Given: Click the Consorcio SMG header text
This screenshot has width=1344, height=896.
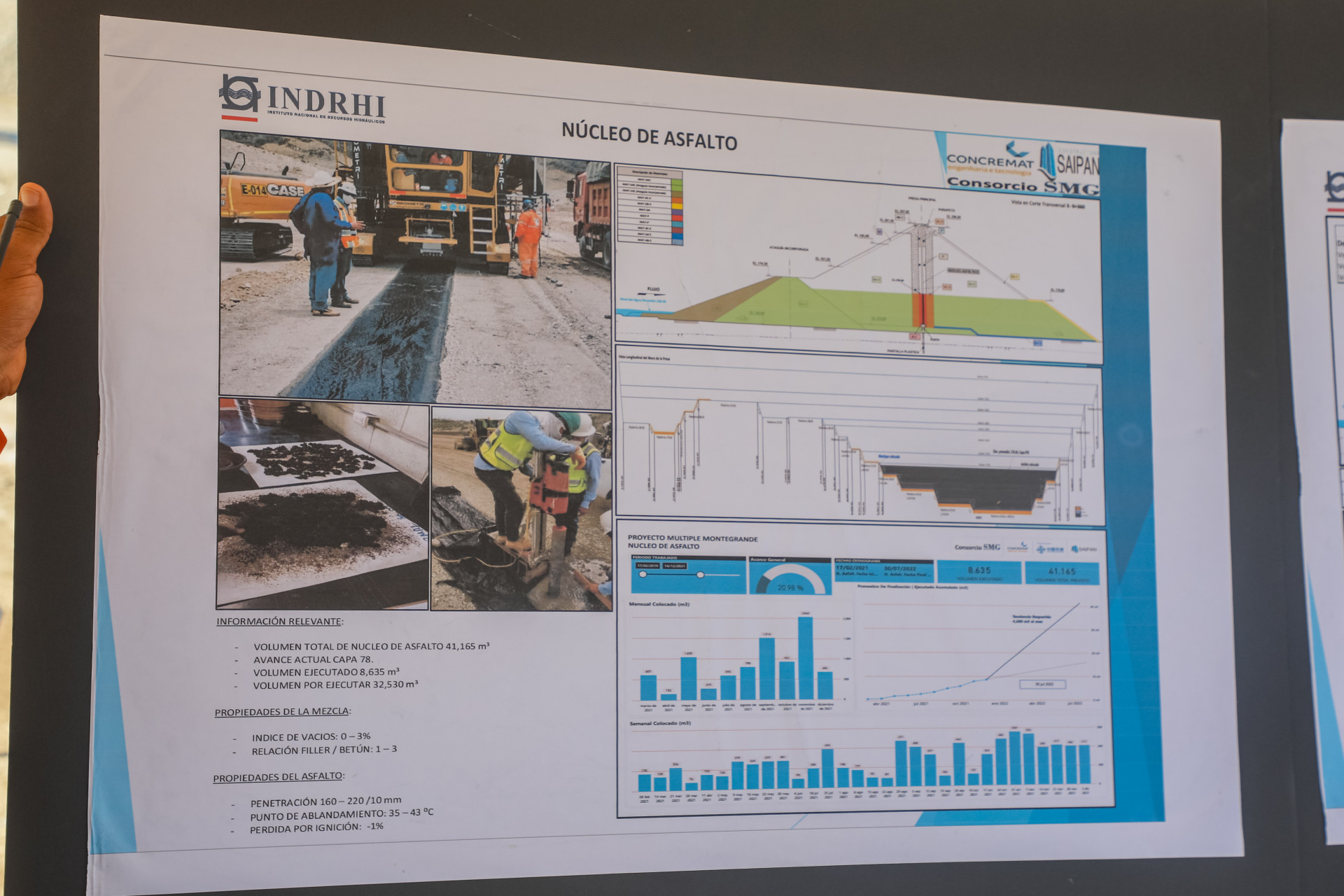Looking at the screenshot, I should (x=1022, y=185).
